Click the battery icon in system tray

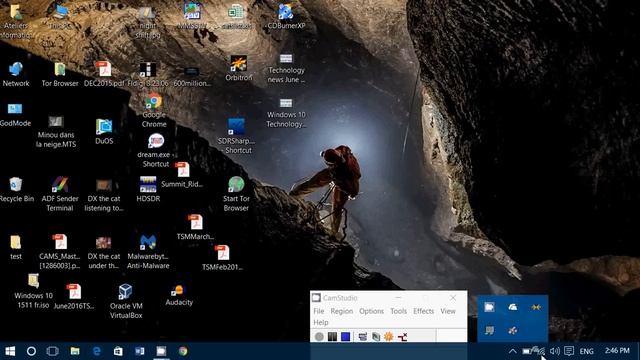(x=527, y=351)
